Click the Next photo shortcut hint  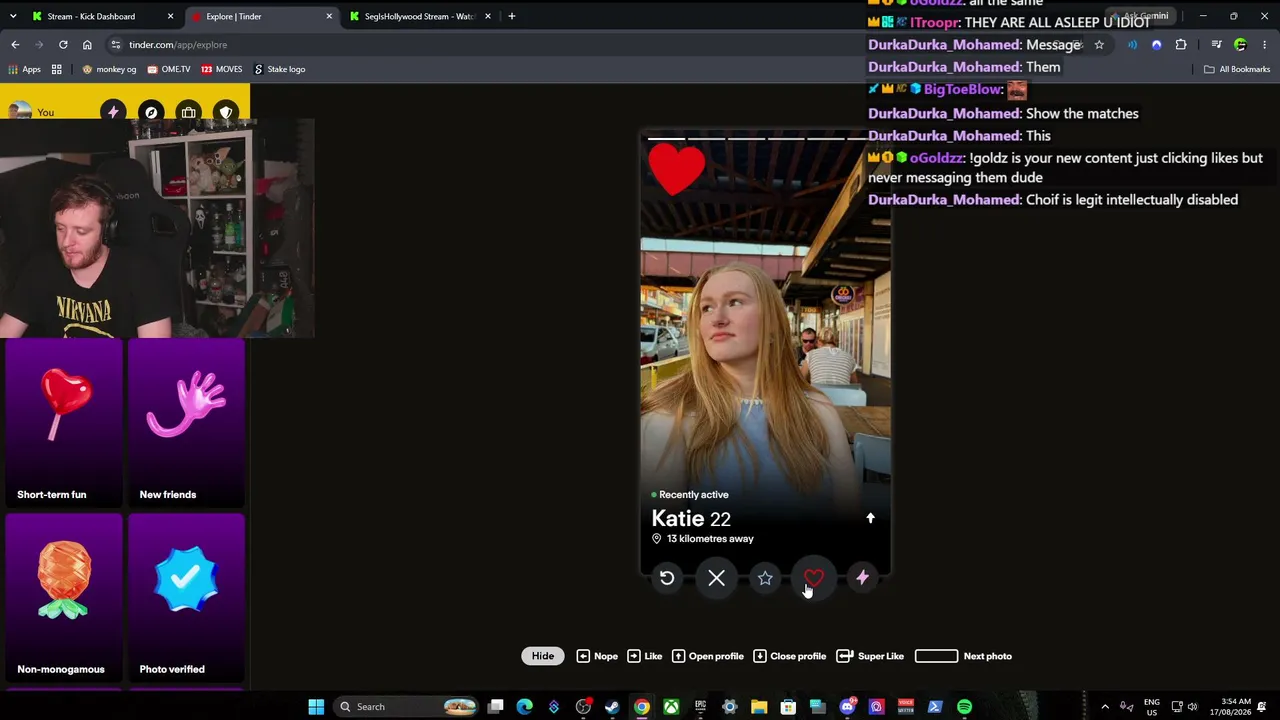(964, 656)
